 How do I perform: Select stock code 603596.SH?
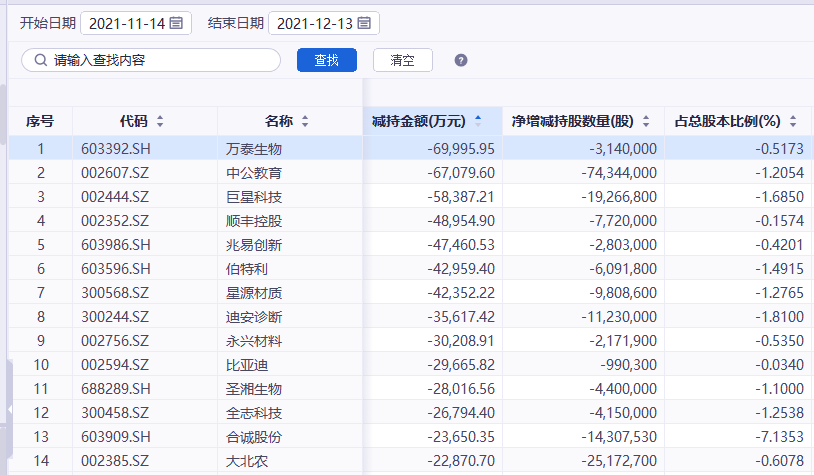[x=116, y=269]
